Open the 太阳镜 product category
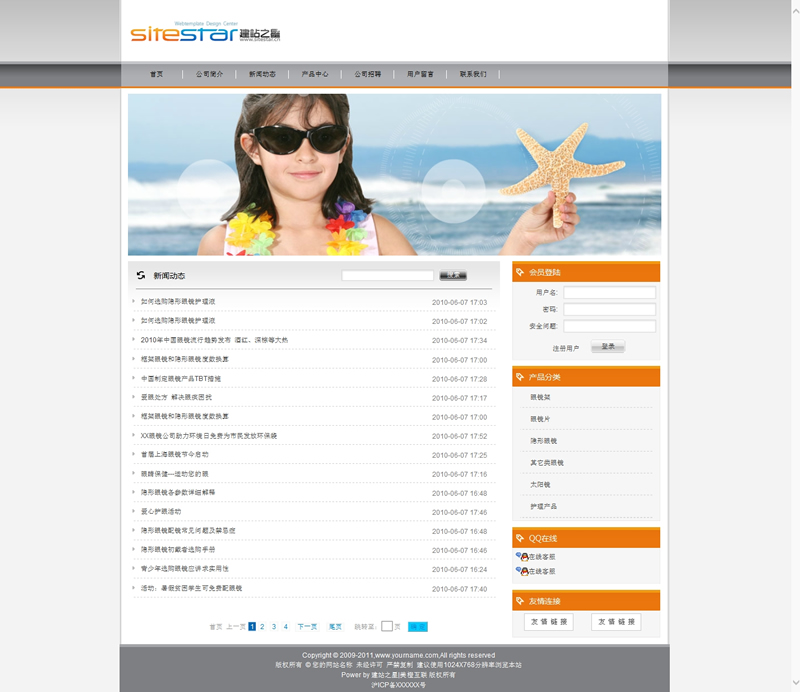The height and width of the screenshot is (692, 800). [x=541, y=484]
